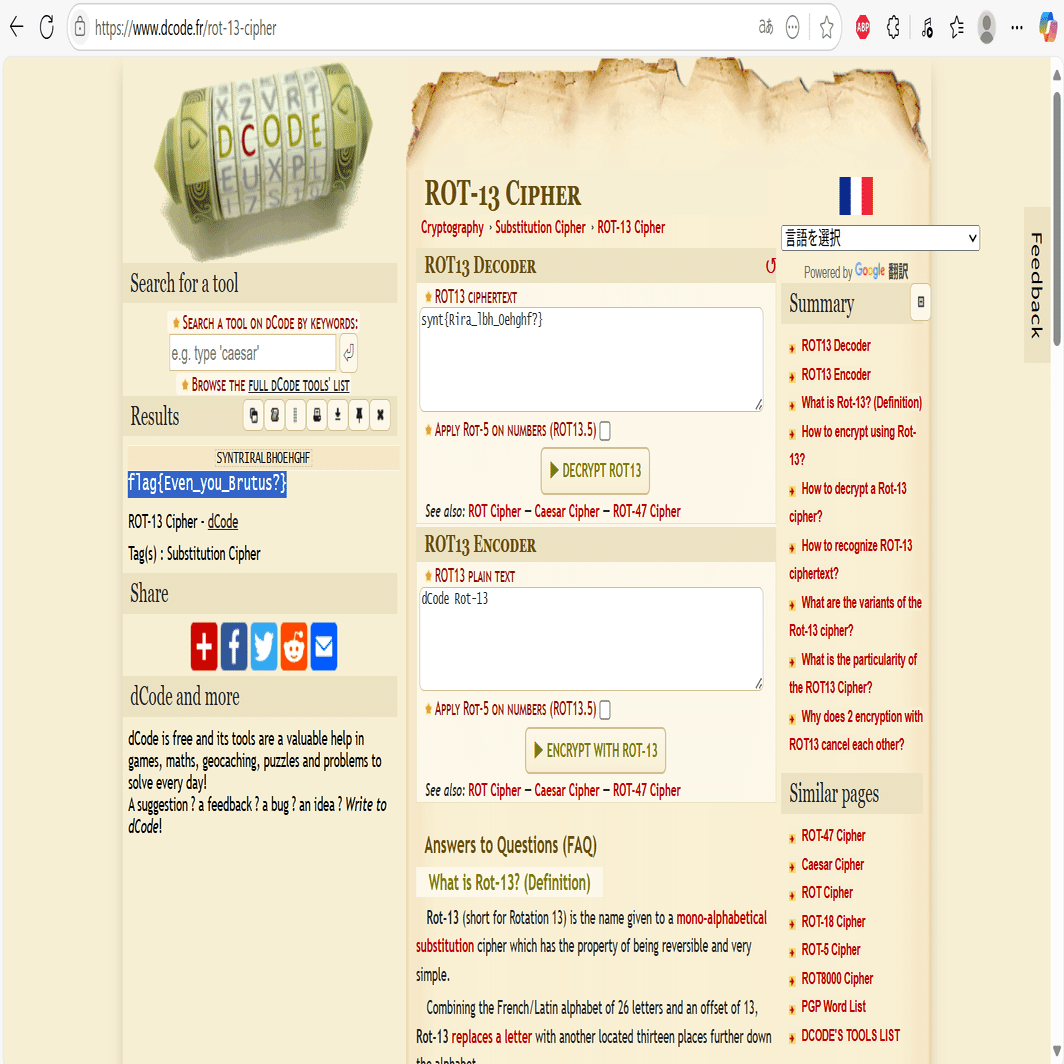
Task: Click the red reset arrow in ROT13 Decoder
Action: (770, 265)
